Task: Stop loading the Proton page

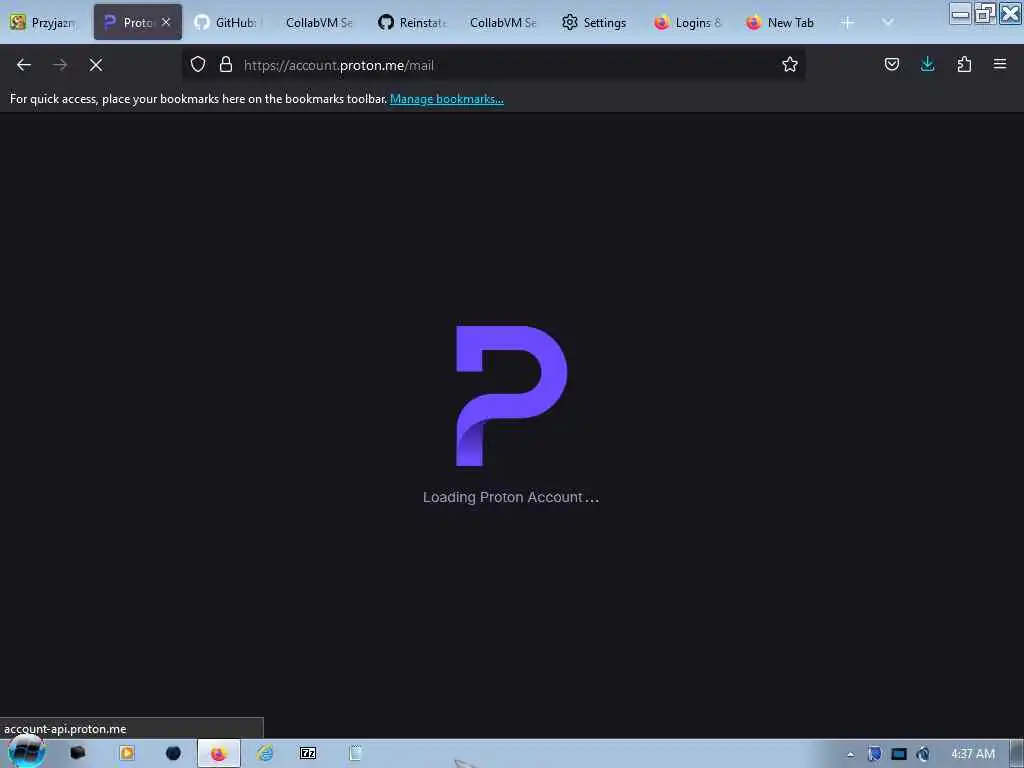Action: click(x=95, y=65)
